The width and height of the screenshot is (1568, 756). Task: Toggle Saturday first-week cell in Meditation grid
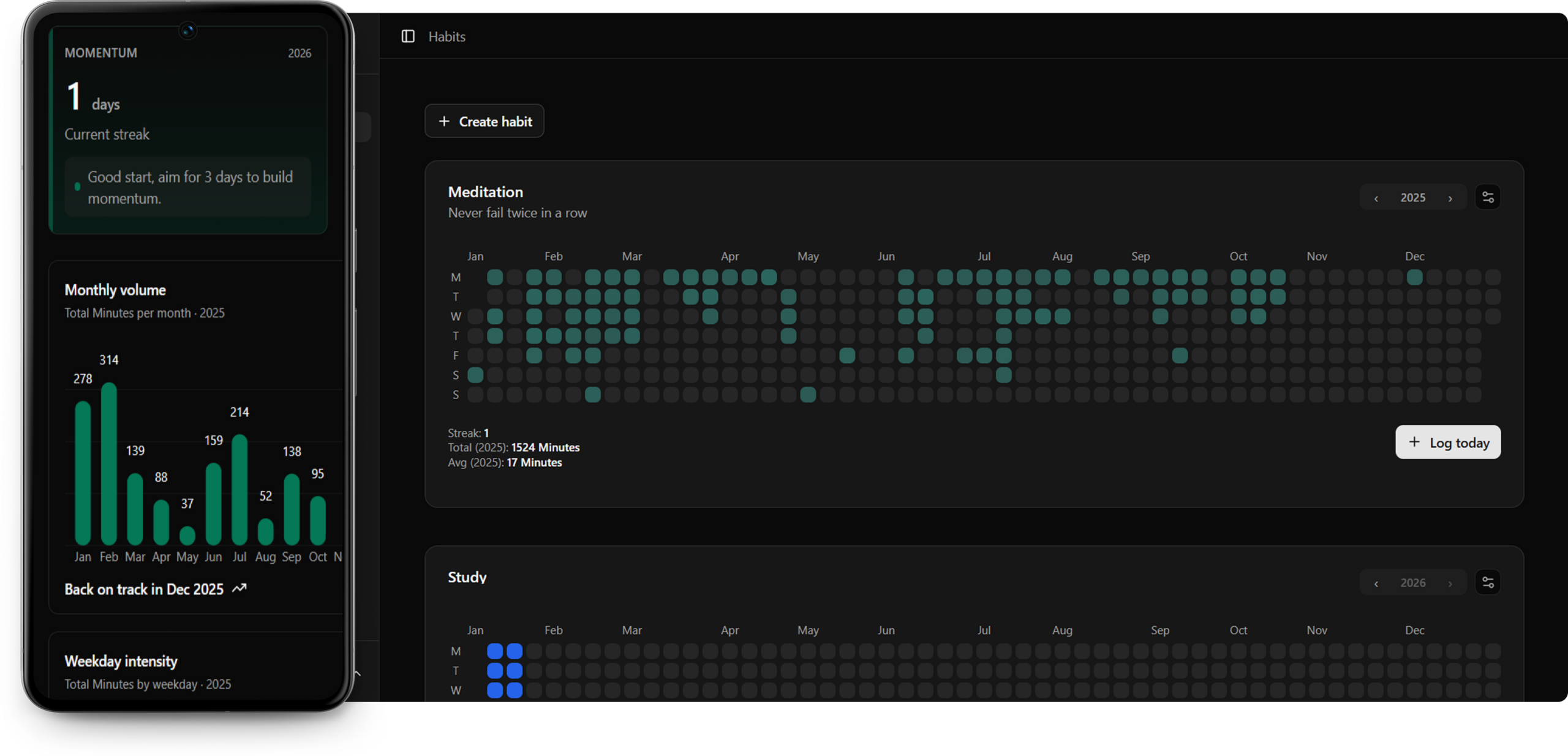475,375
